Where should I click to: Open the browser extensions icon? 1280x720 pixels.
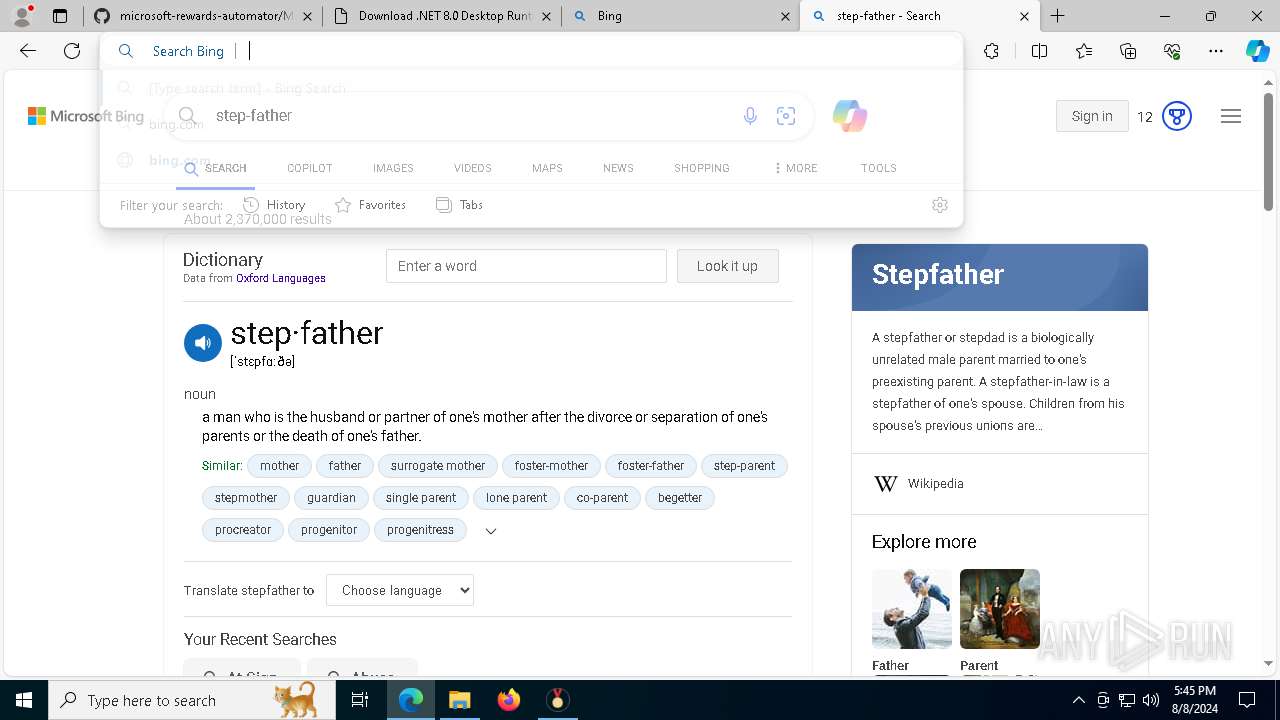click(991, 51)
